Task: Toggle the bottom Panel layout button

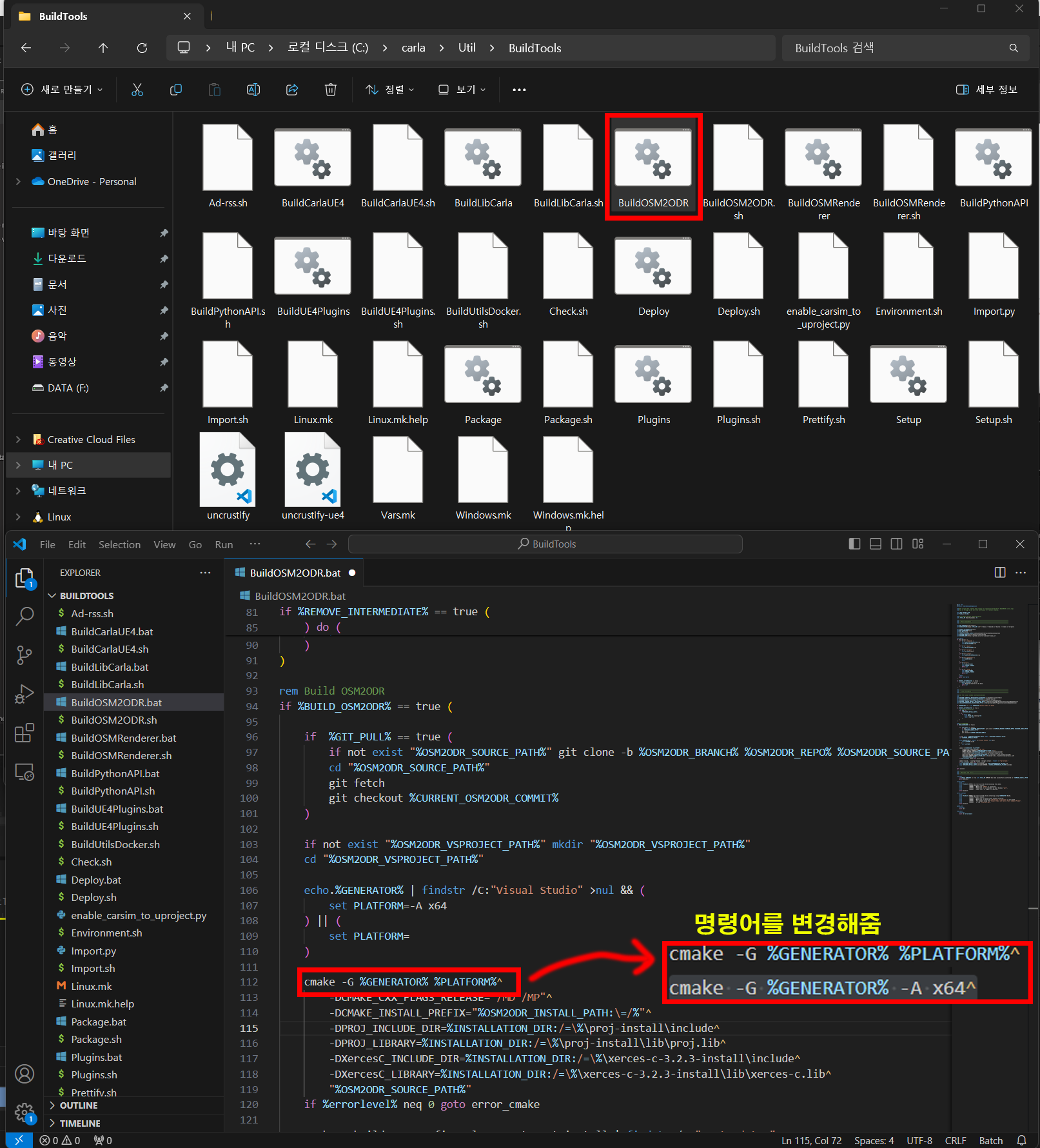Action: point(876,544)
